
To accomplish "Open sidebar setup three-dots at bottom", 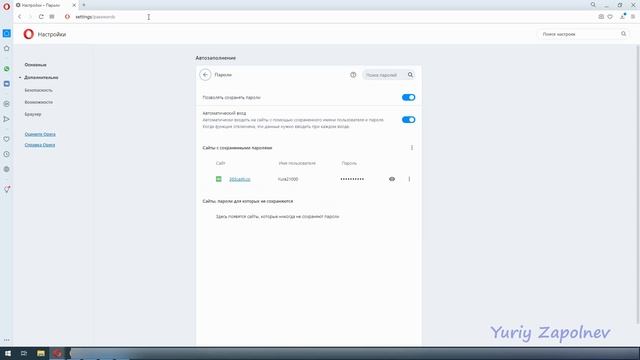I will coord(7,340).
